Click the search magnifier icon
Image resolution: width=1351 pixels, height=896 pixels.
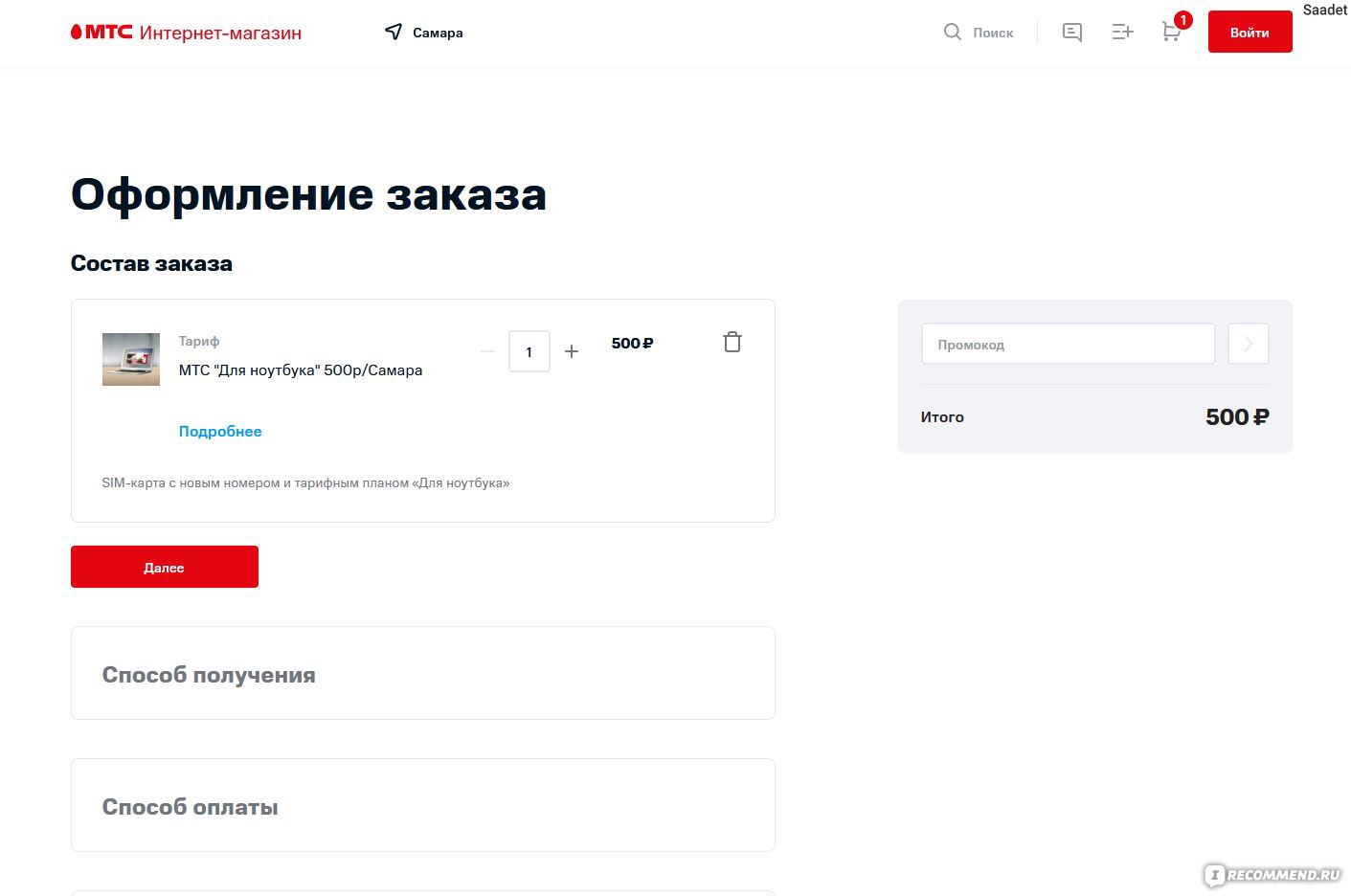pyautogui.click(x=953, y=32)
